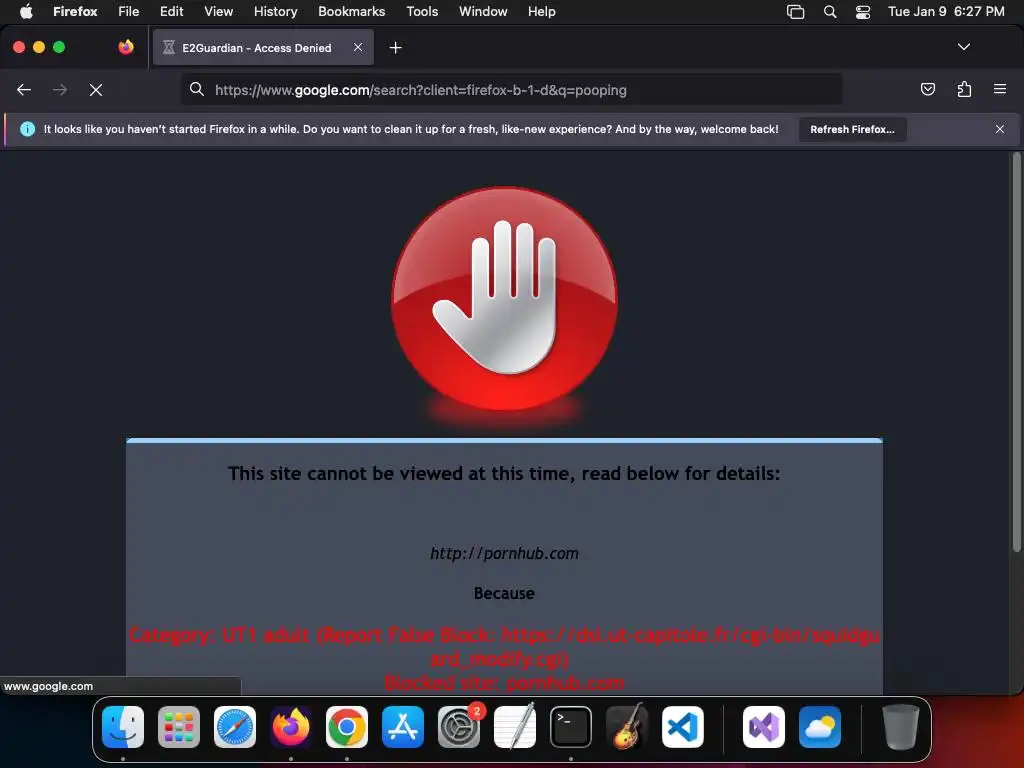This screenshot has width=1024, height=768.
Task: Click Firefox icon in the dock
Action: (x=291, y=727)
